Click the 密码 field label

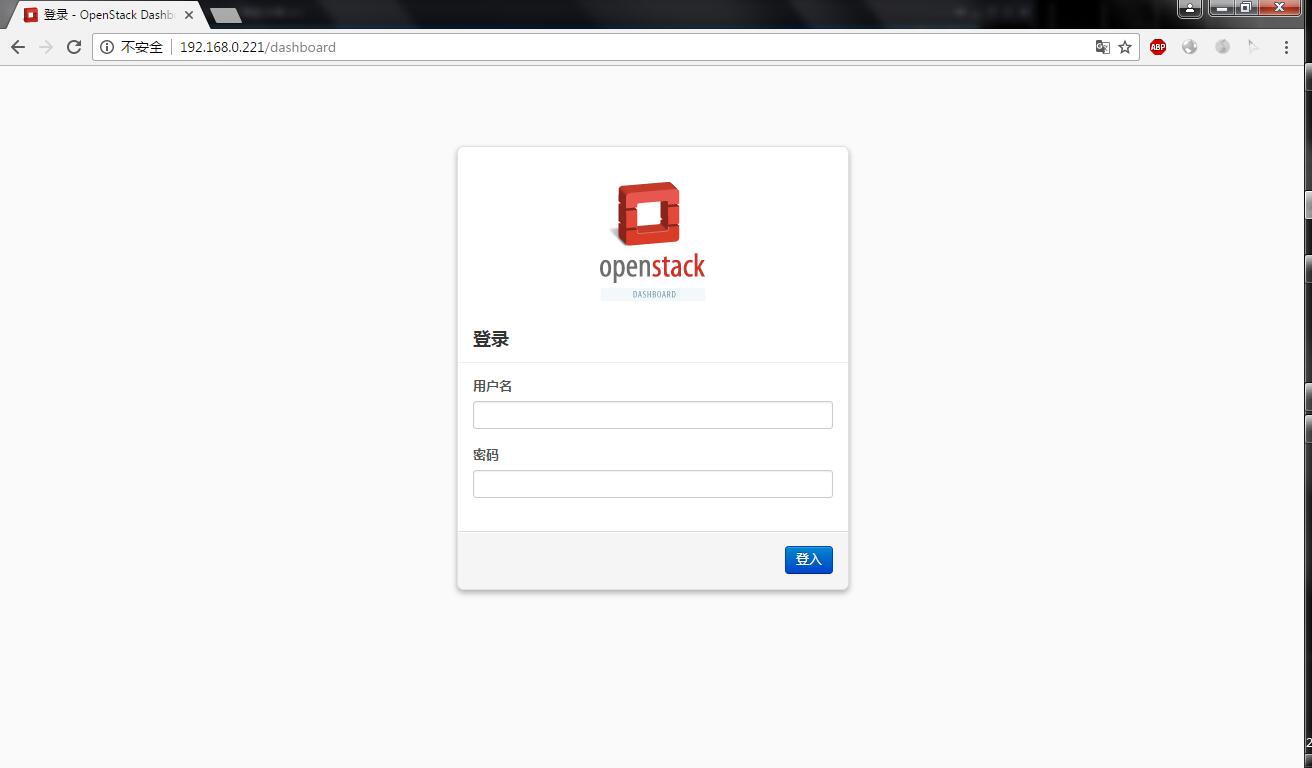(486, 455)
